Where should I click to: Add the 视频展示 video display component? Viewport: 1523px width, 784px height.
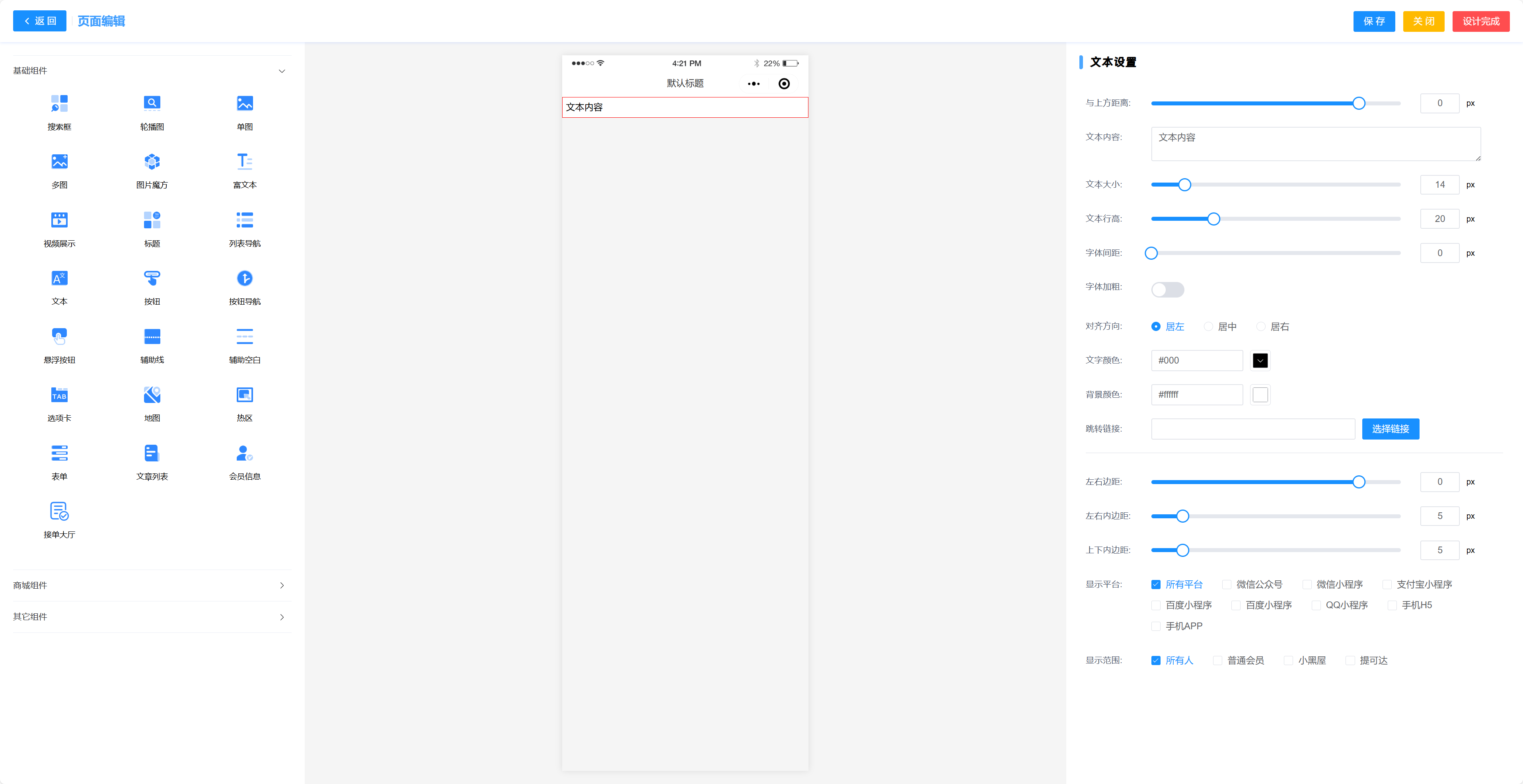pyautogui.click(x=59, y=220)
